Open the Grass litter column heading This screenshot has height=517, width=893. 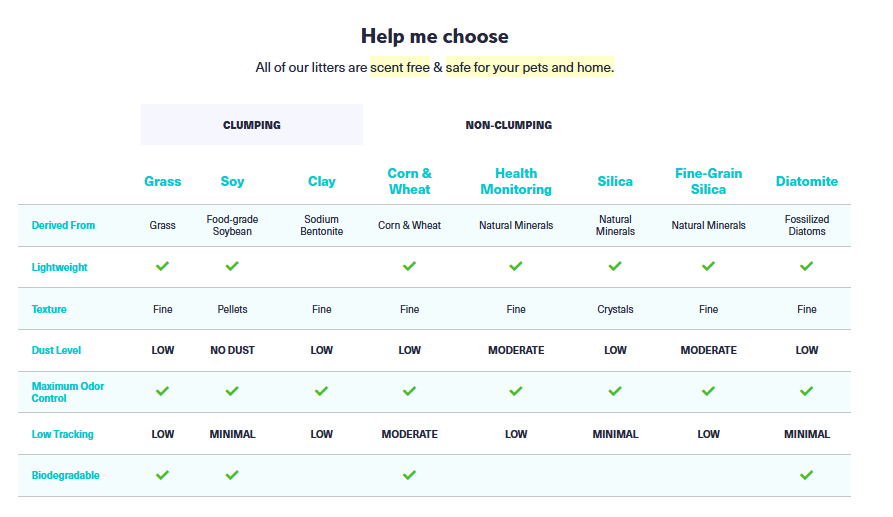[x=162, y=181]
